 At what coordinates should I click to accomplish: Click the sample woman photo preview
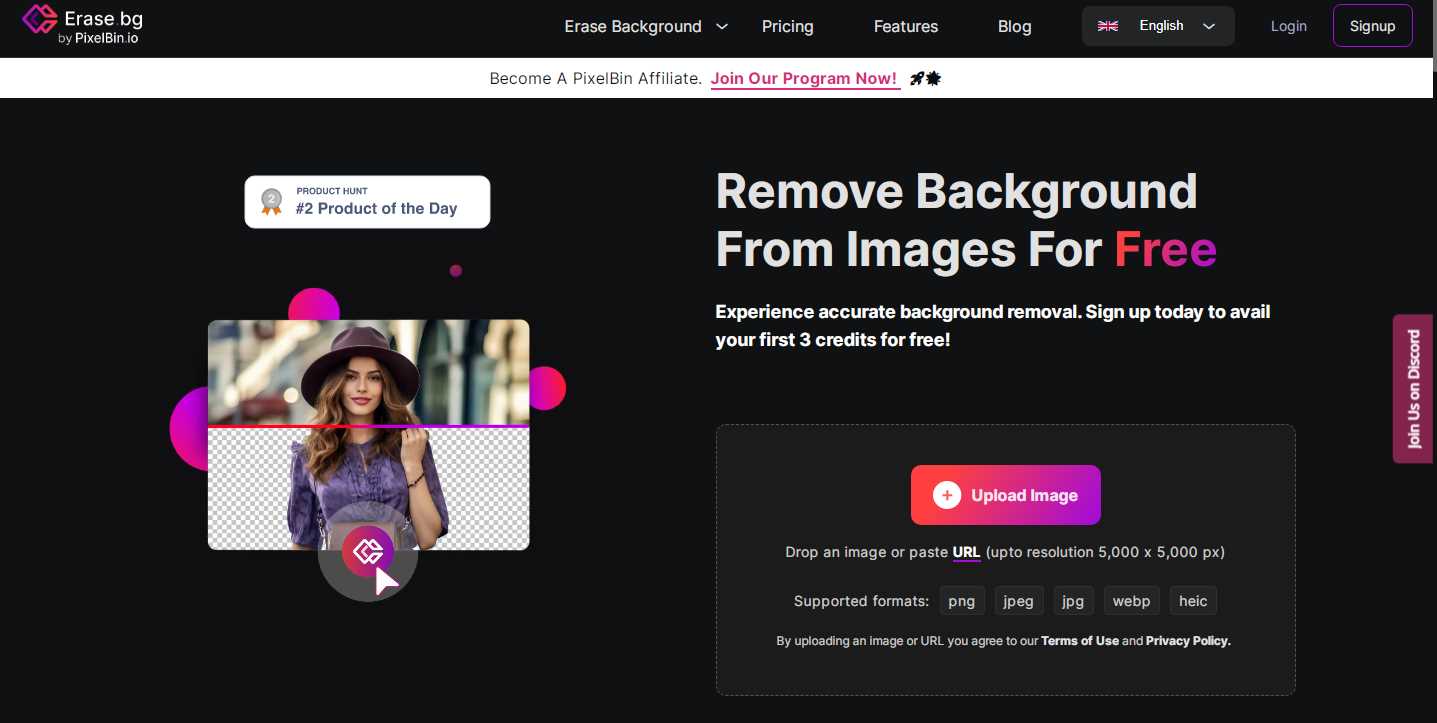click(x=368, y=434)
